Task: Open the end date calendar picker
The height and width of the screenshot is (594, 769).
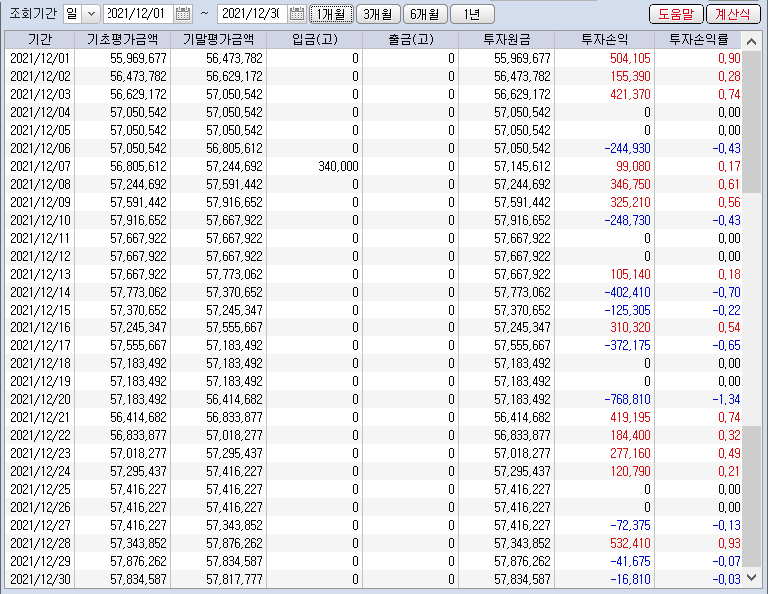Action: (x=297, y=14)
